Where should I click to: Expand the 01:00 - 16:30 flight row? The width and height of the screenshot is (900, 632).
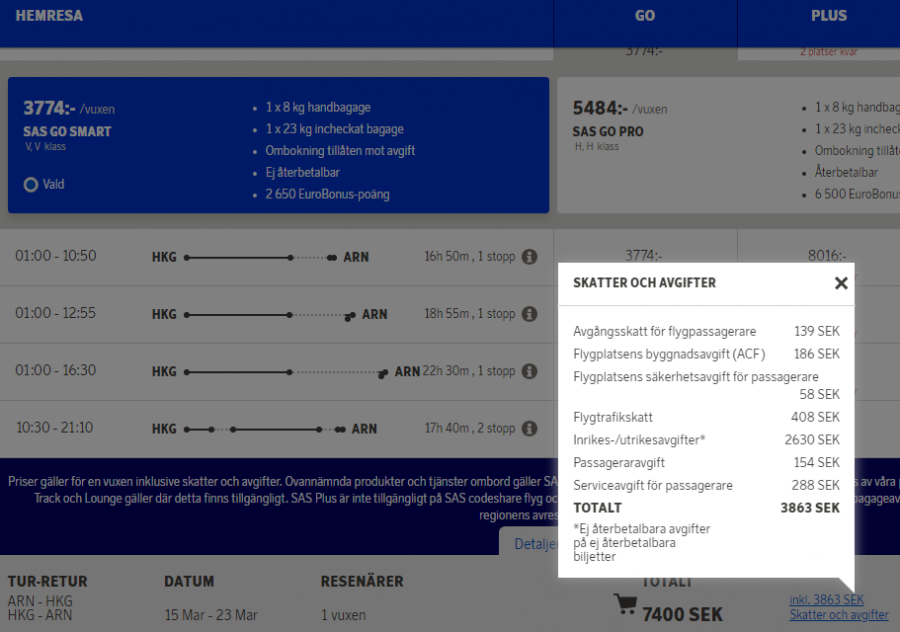(66, 370)
